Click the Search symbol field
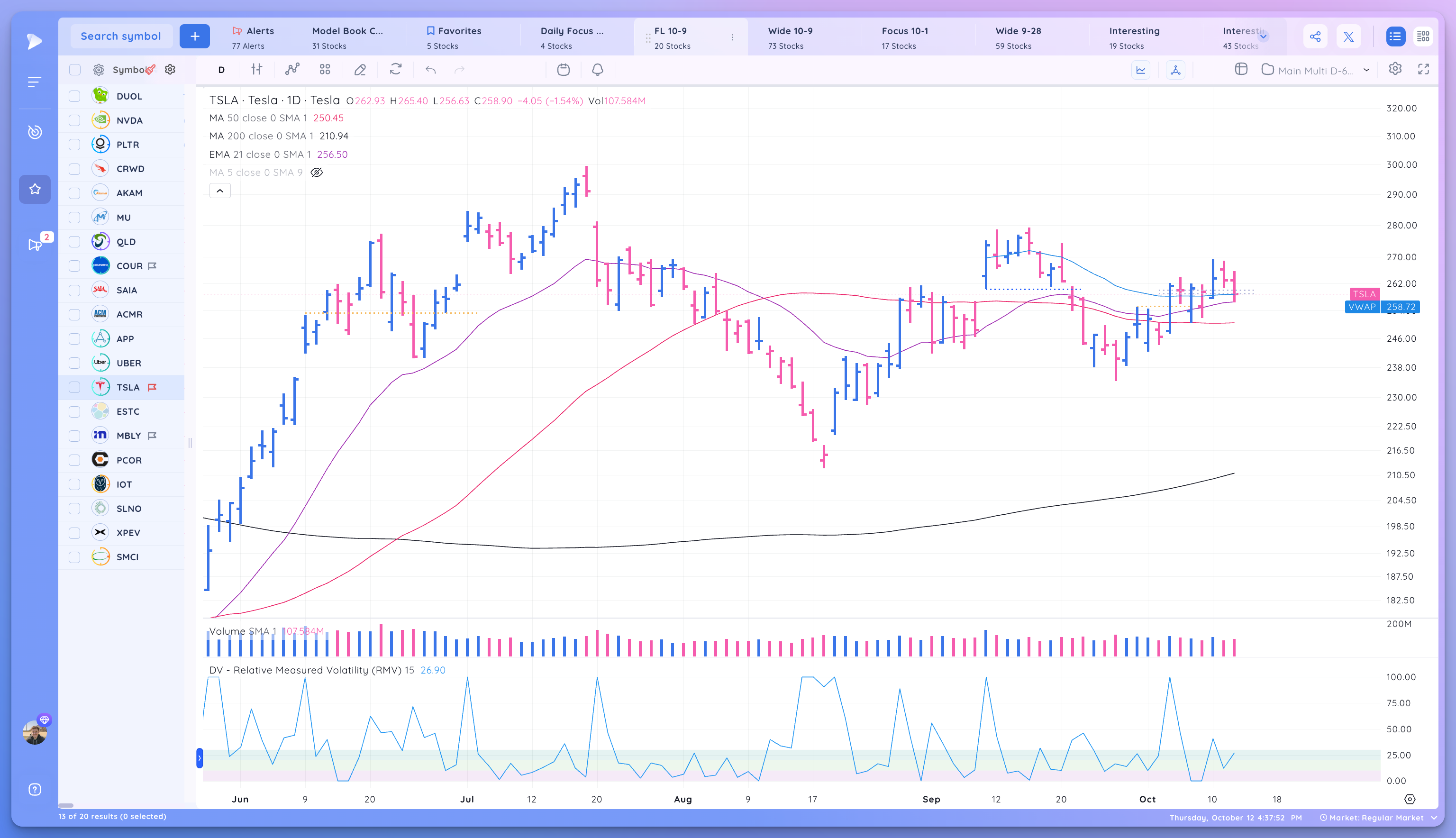The height and width of the screenshot is (838, 1456). 121,36
